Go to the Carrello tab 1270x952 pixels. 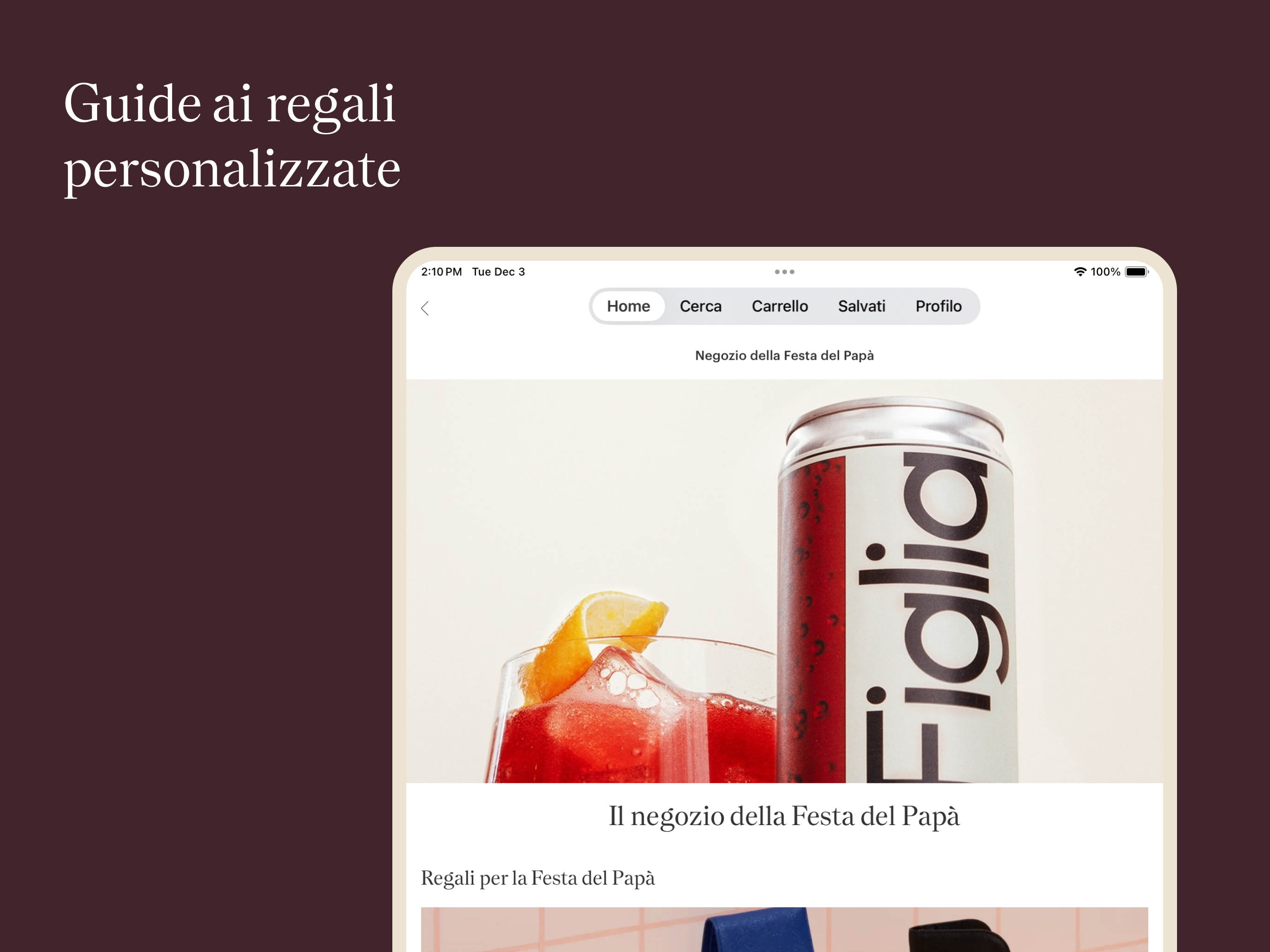click(780, 306)
